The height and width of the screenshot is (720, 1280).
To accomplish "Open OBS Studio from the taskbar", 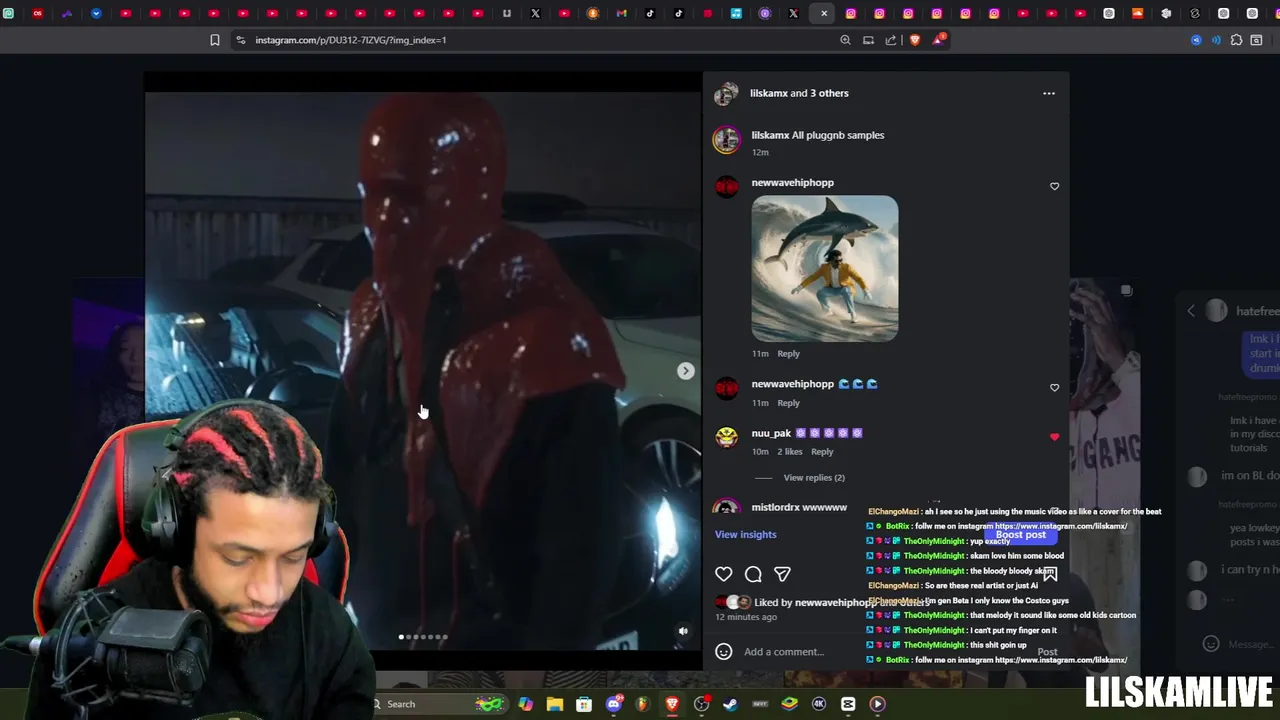I will pyautogui.click(x=702, y=704).
